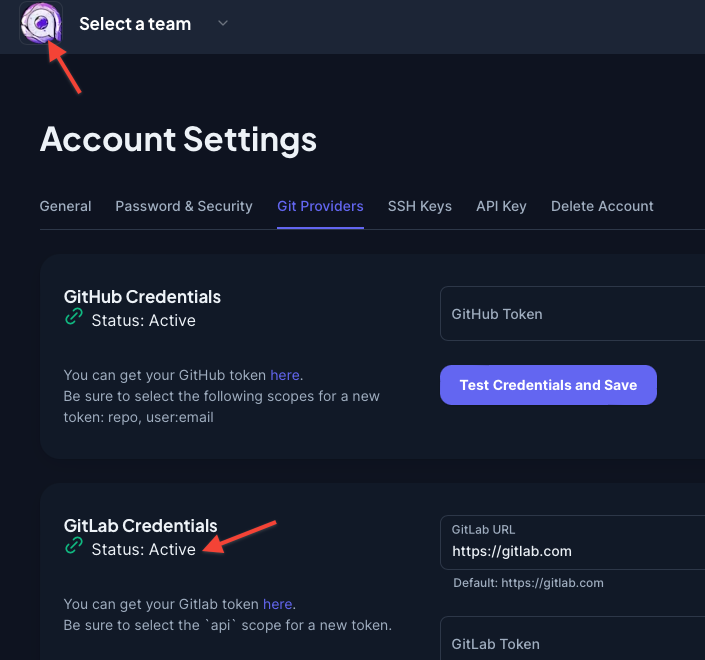Follow the Gitlab token 'here' link
The image size is (705, 660).
tap(278, 604)
